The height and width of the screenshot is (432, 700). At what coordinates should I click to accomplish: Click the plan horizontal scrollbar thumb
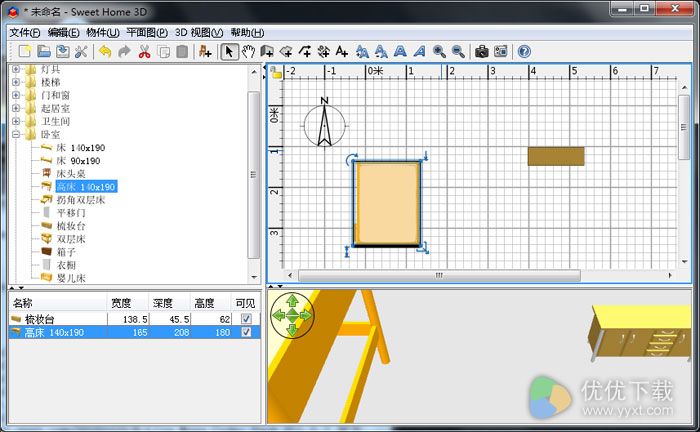(x=439, y=275)
